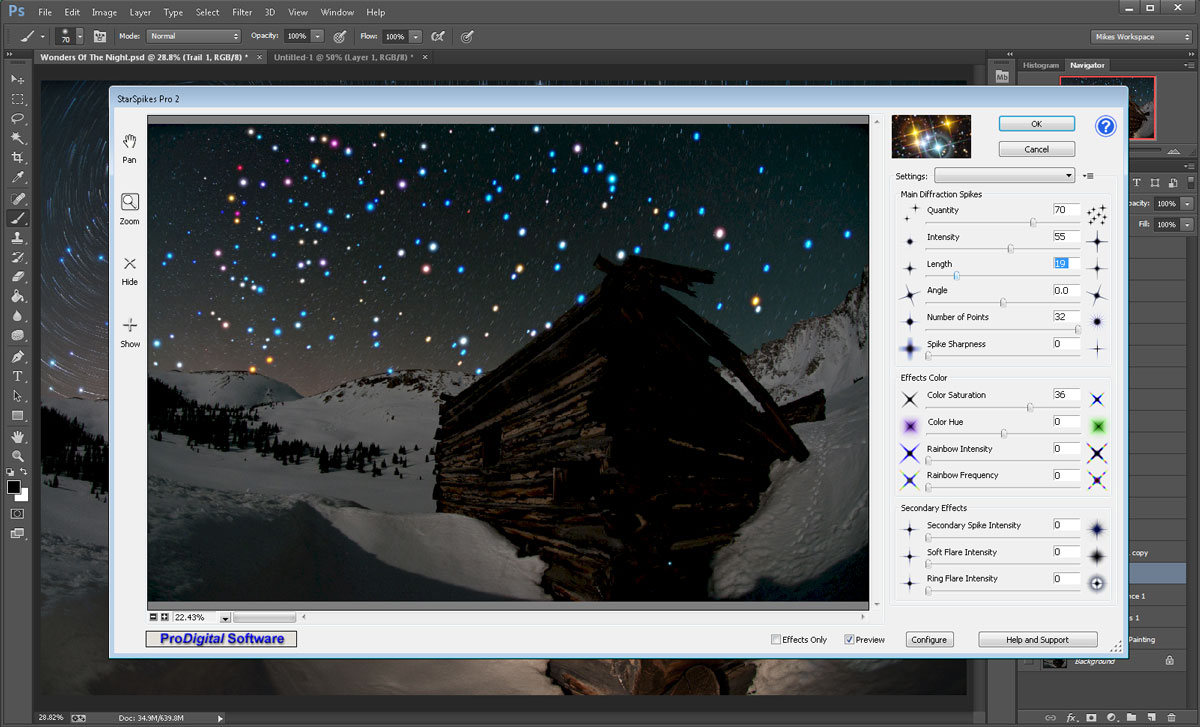Switch to the Histogram panel tab
This screenshot has height=727, width=1200.
coord(1040,65)
